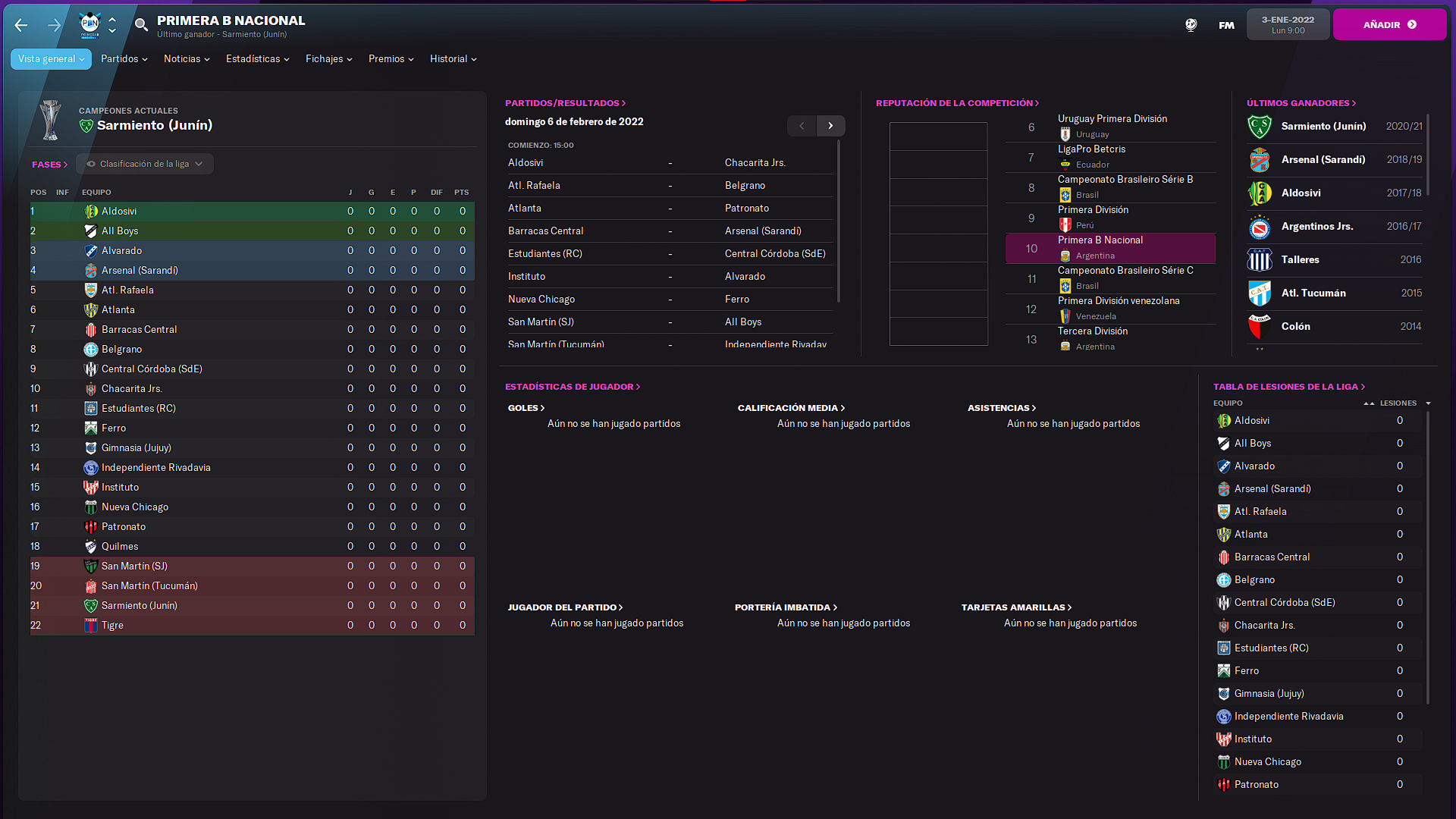Open the Historial menu
Image resolution: width=1456 pixels, height=819 pixels.
(453, 59)
